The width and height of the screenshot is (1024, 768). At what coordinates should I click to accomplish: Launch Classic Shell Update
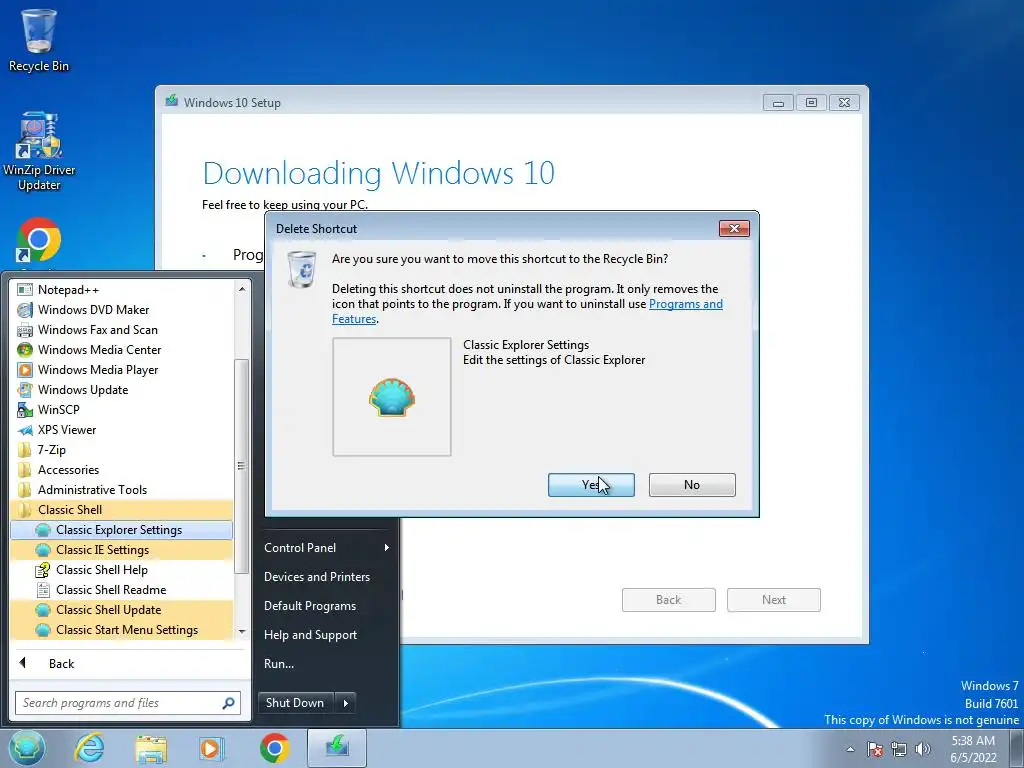[x=122, y=610]
